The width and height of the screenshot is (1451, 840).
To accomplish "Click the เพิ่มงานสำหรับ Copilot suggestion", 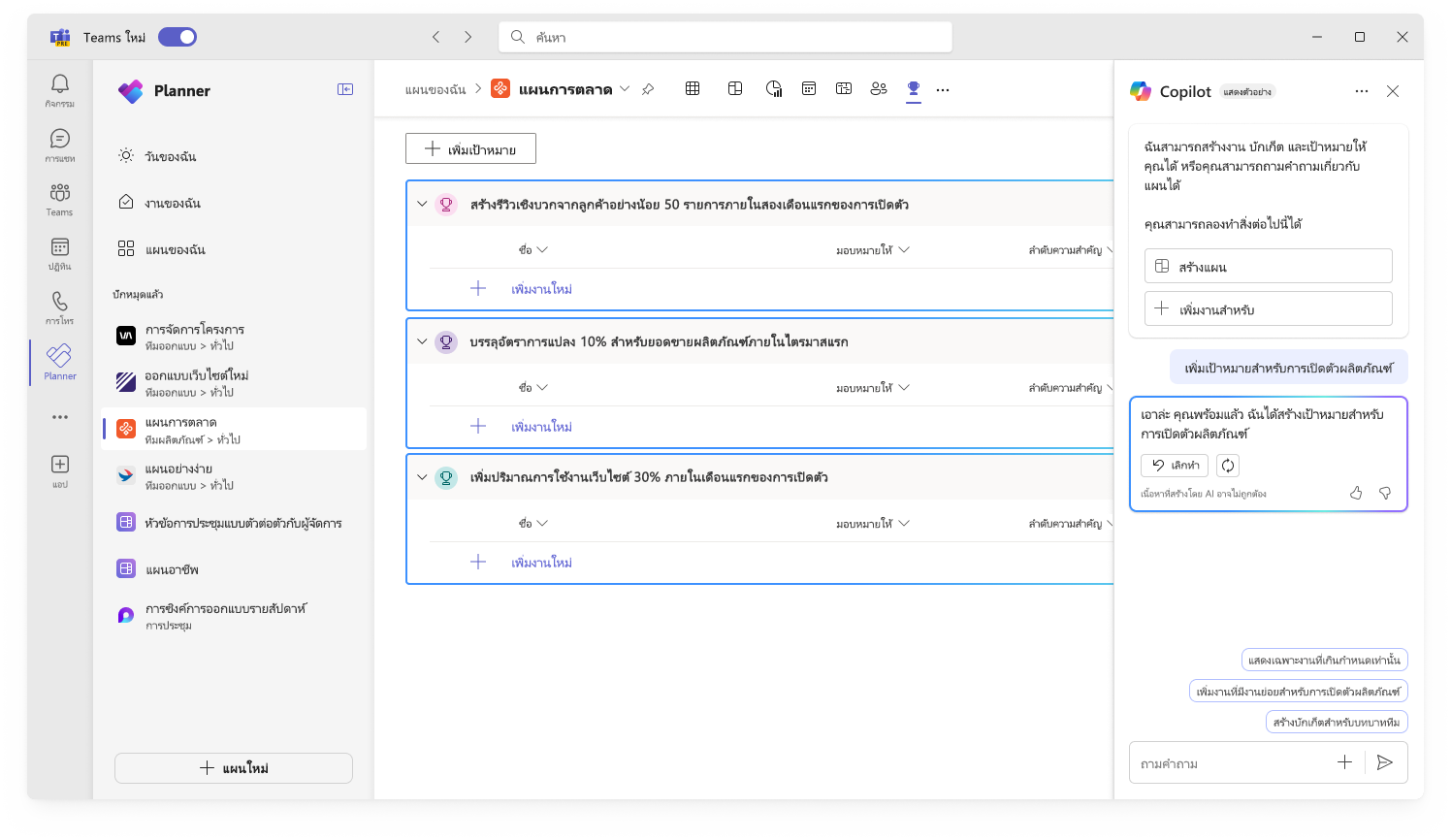I will pyautogui.click(x=1269, y=308).
